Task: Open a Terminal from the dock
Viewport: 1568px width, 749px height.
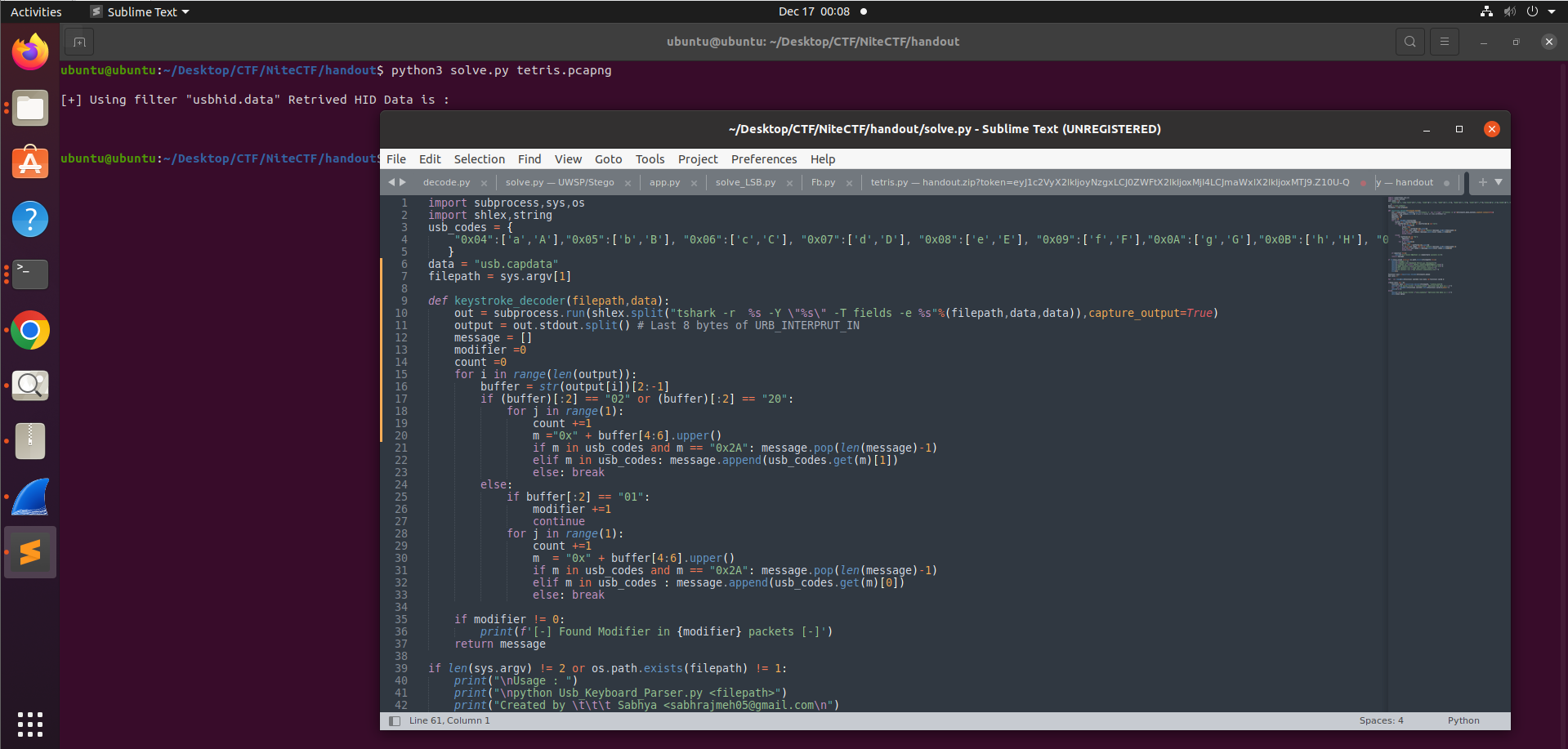Action: [x=30, y=274]
